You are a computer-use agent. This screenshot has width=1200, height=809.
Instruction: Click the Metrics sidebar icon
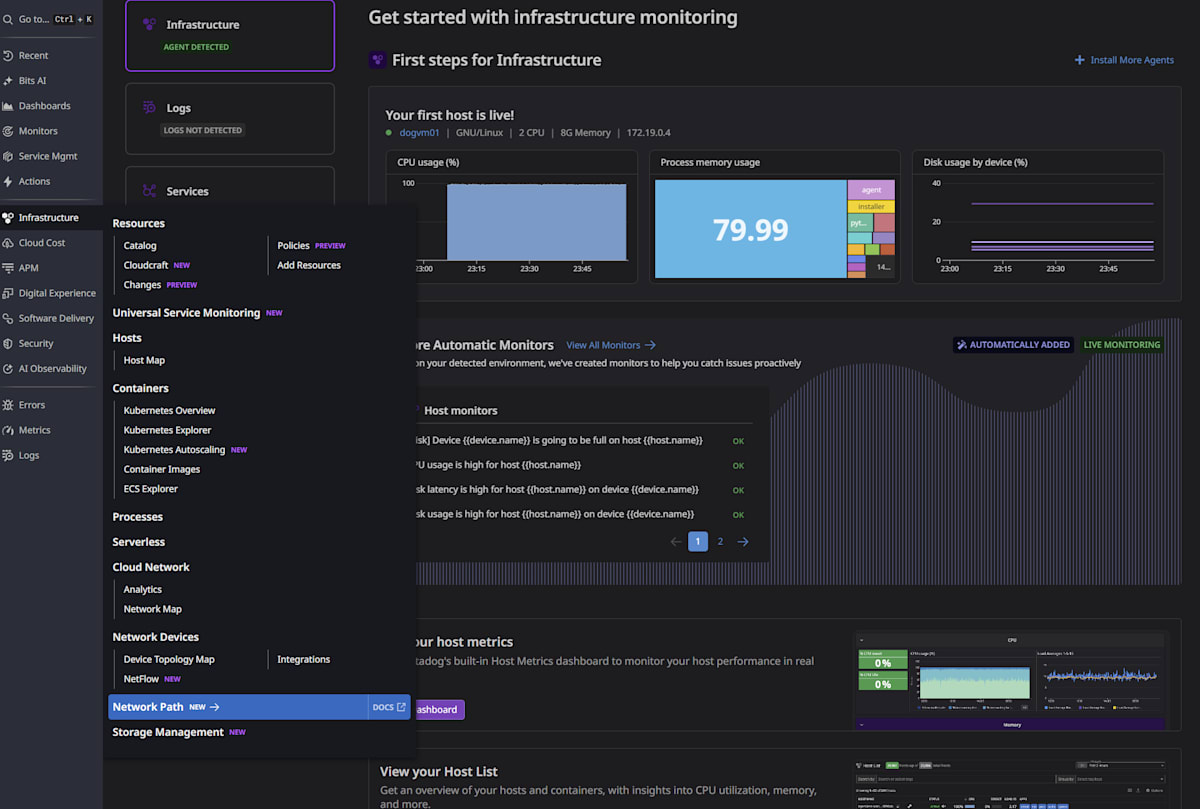pyautogui.click(x=8, y=430)
